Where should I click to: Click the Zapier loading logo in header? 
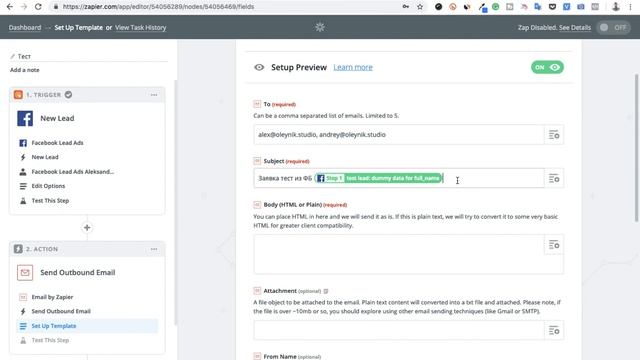tap(320, 27)
